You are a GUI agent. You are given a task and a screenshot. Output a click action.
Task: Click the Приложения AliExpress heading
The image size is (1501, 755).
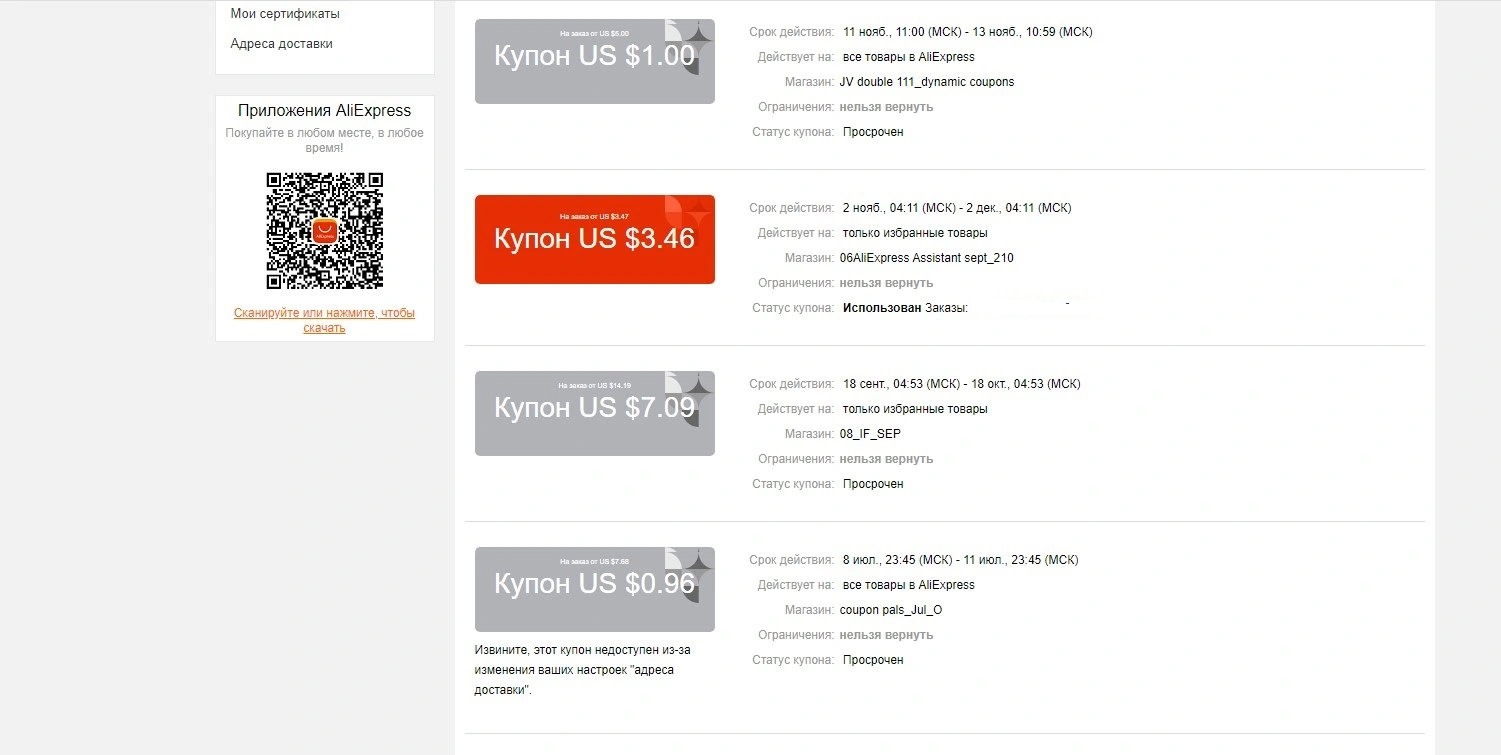click(x=324, y=111)
